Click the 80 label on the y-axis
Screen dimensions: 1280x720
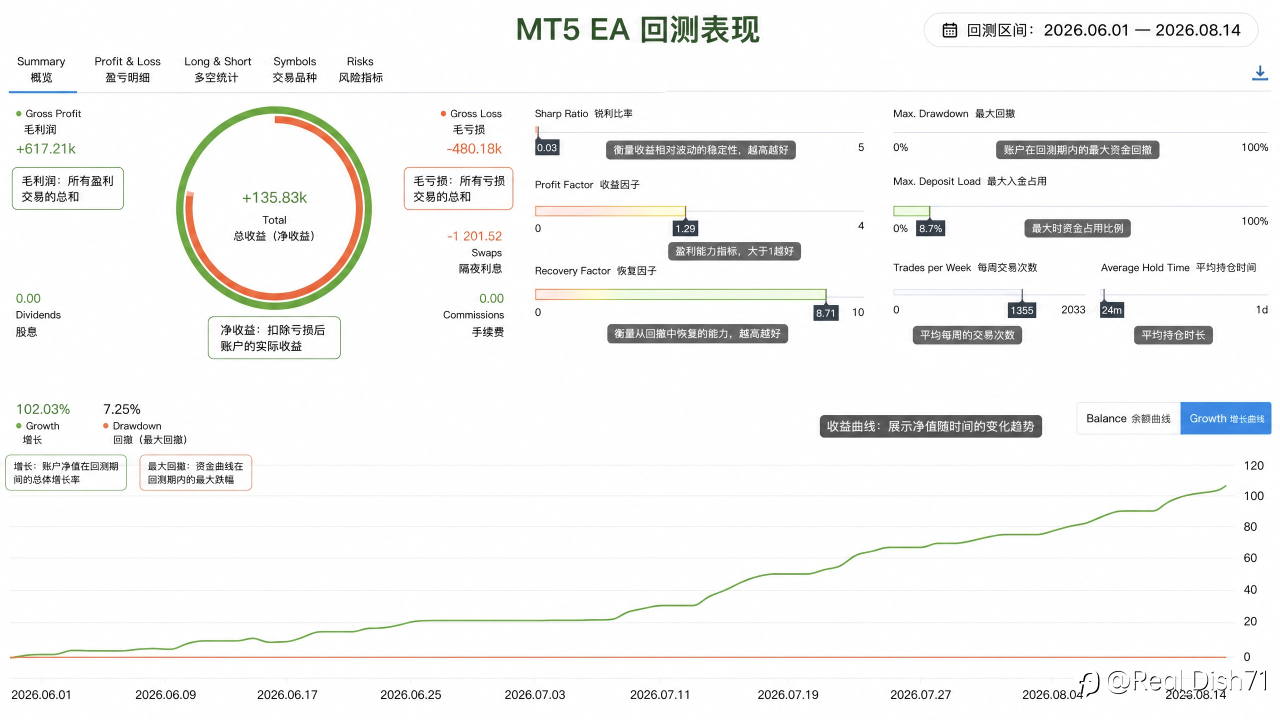coord(1250,527)
